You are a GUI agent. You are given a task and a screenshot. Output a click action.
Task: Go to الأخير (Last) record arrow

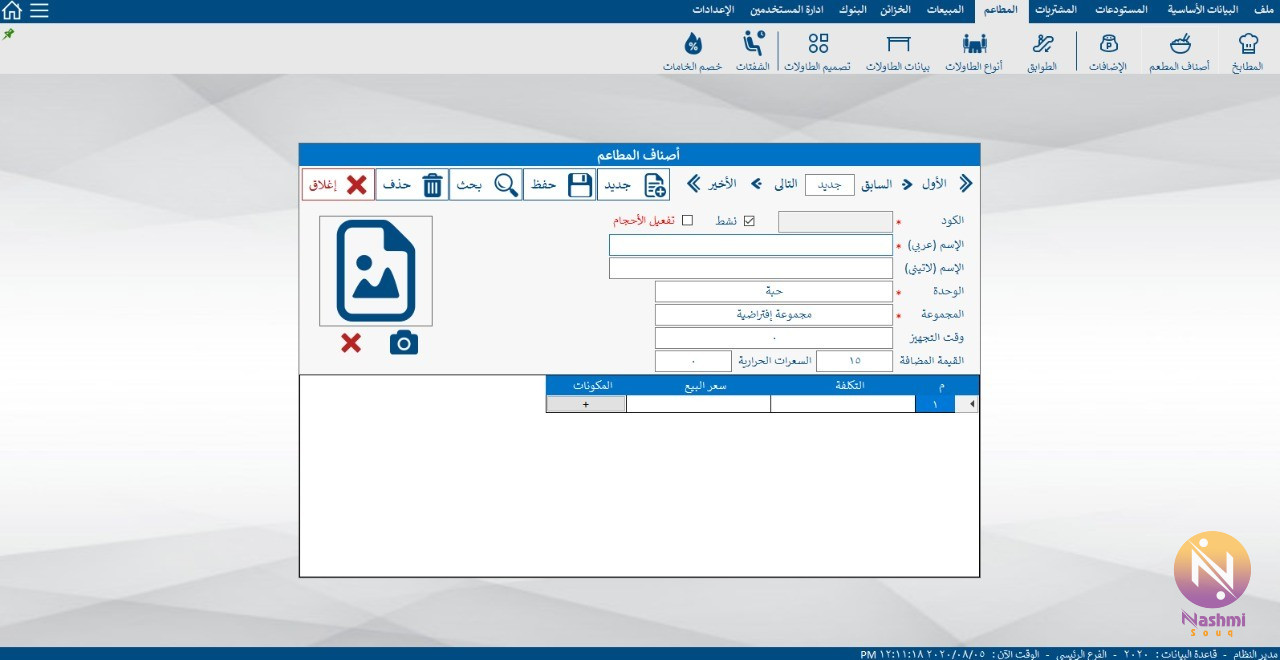tap(693, 184)
